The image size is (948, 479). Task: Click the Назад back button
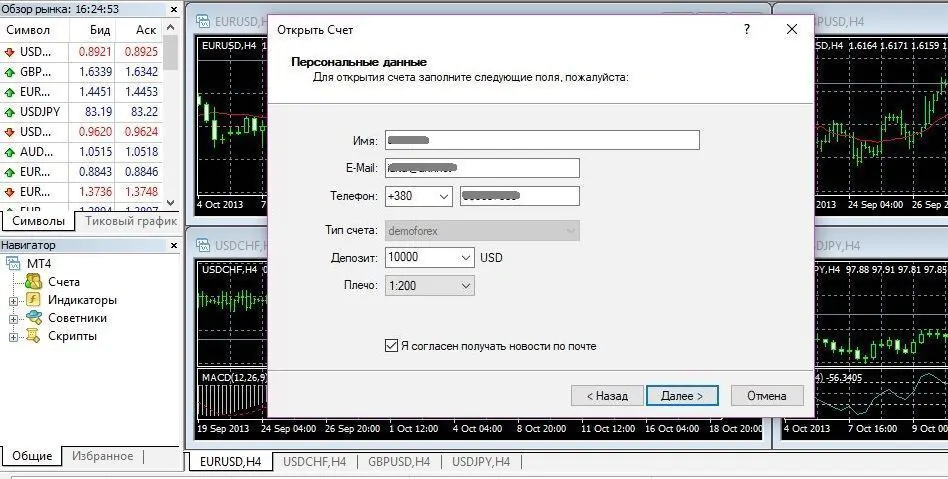pyautogui.click(x=607, y=396)
